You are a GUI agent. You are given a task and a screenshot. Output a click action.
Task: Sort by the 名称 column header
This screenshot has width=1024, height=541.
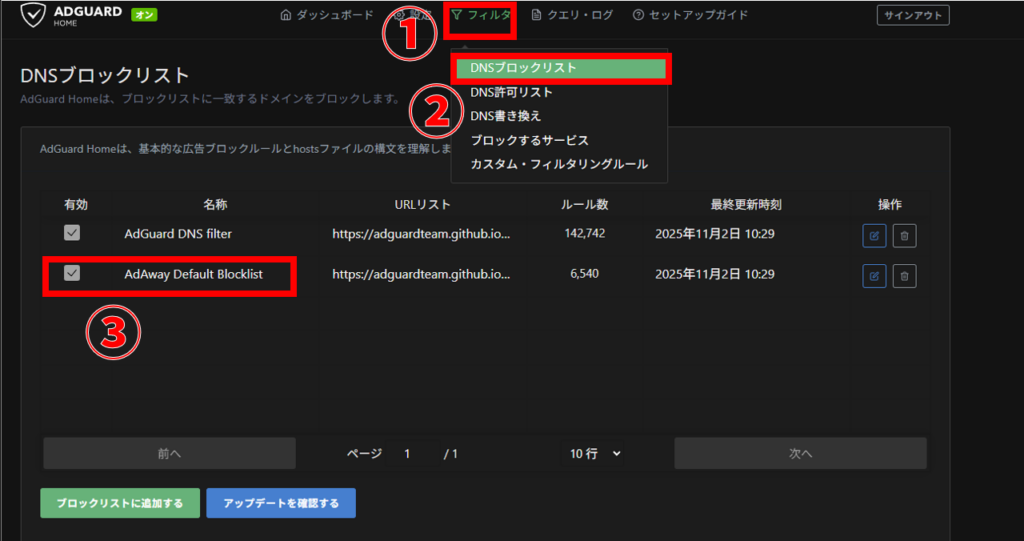coord(215,205)
